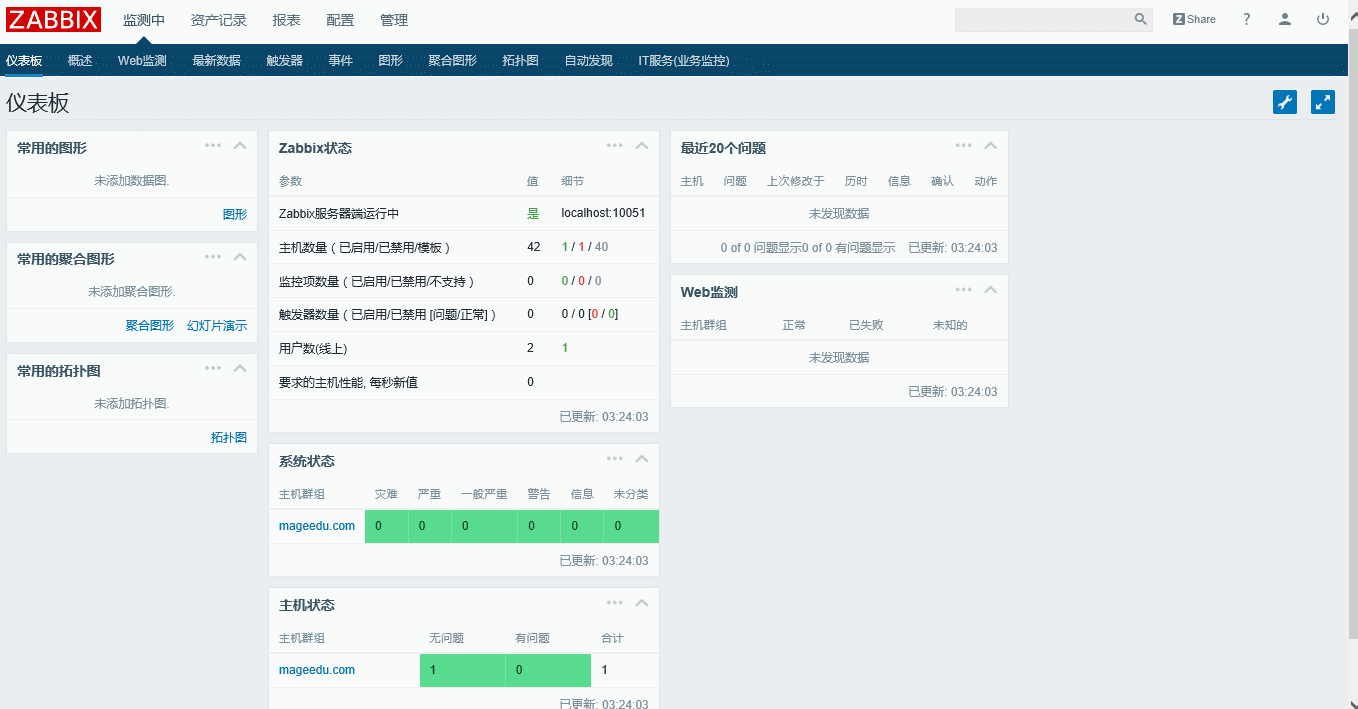Viewport: 1358px width, 709px height.
Task: Open the help question mark icon
Action: (x=1247, y=19)
